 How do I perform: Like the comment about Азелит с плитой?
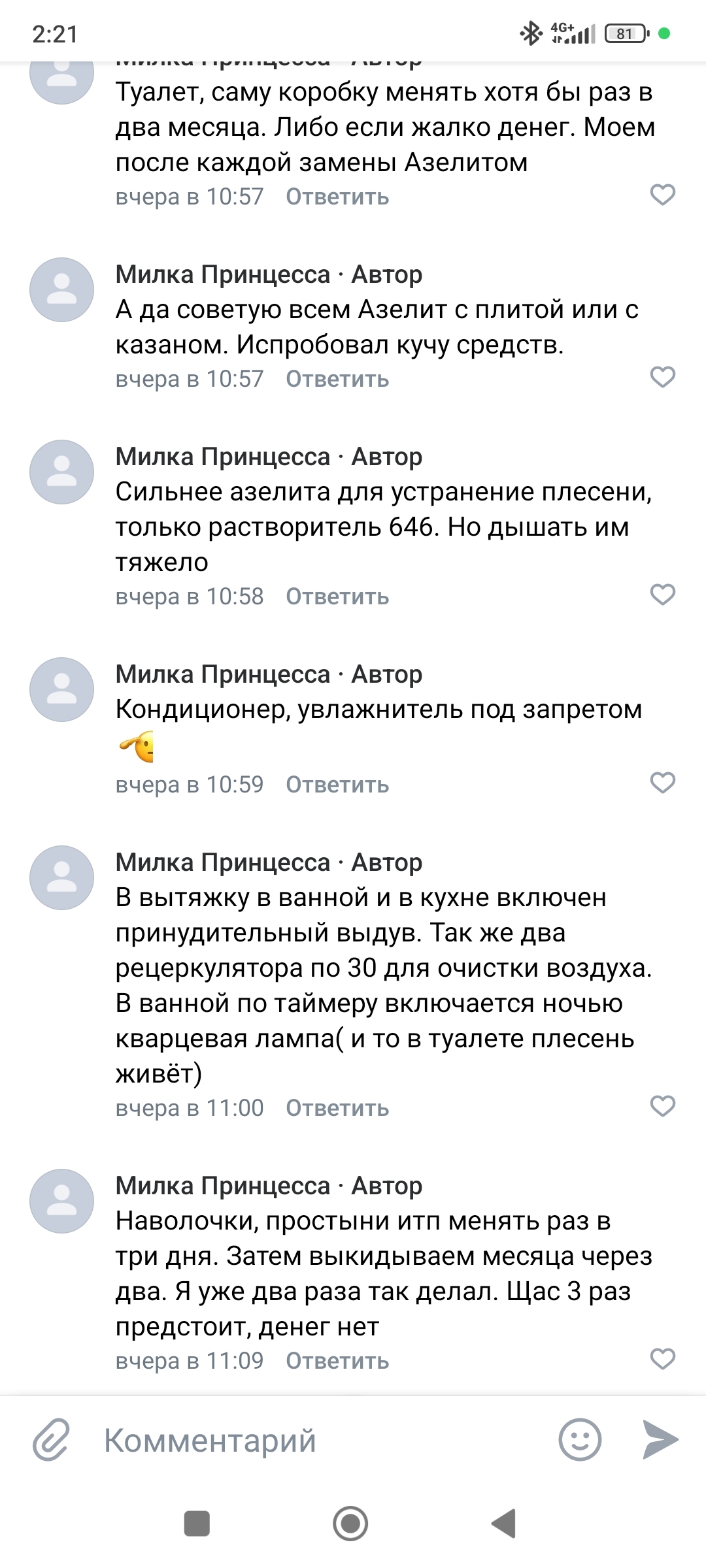point(662,377)
